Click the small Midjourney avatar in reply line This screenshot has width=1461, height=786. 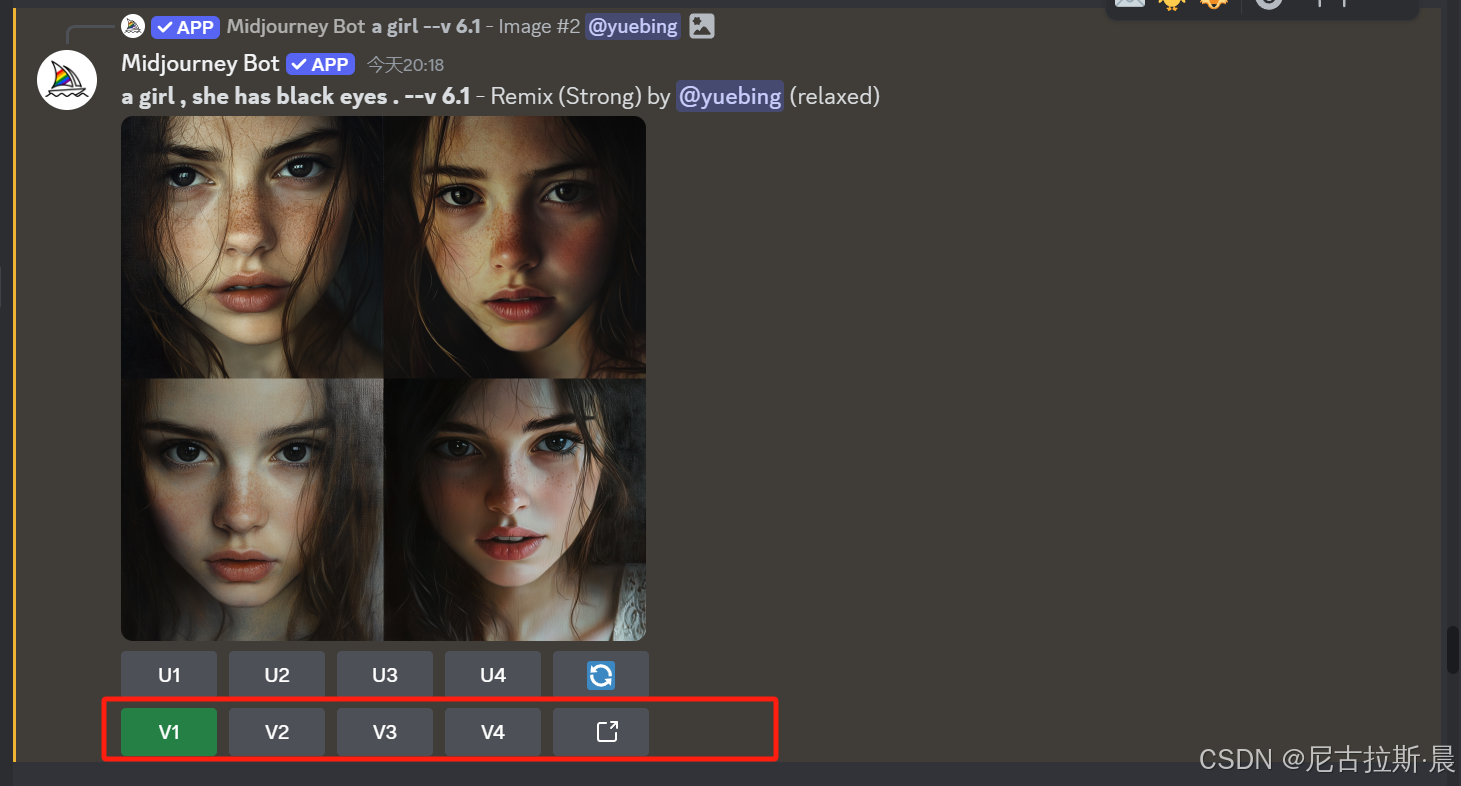(x=133, y=27)
